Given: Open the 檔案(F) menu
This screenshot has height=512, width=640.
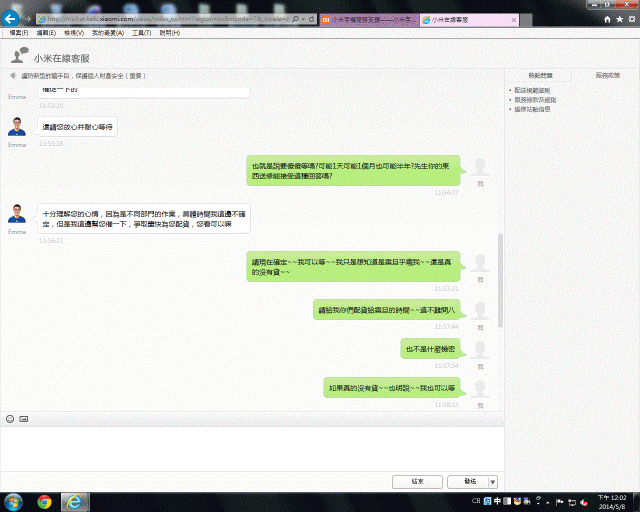Looking at the screenshot, I should (19, 33).
